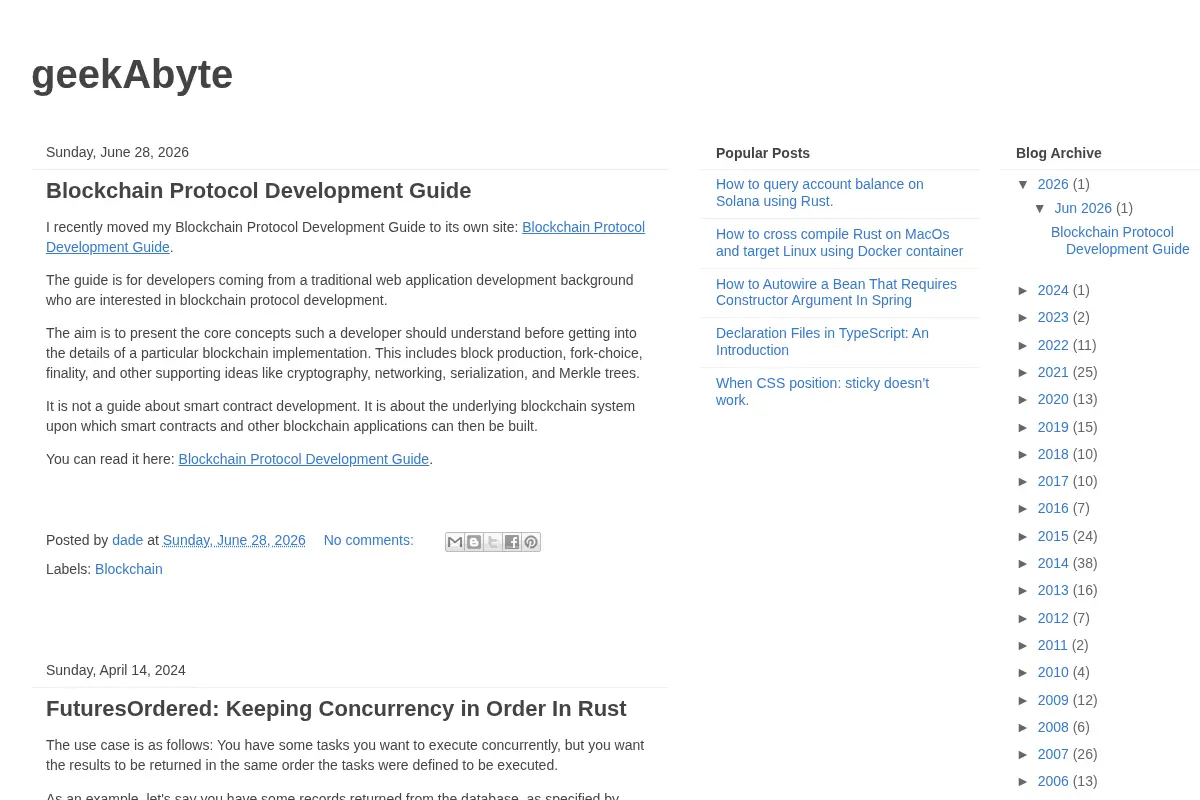Open the 2022 archive year link
This screenshot has width=1200, height=800.
pos(1053,345)
